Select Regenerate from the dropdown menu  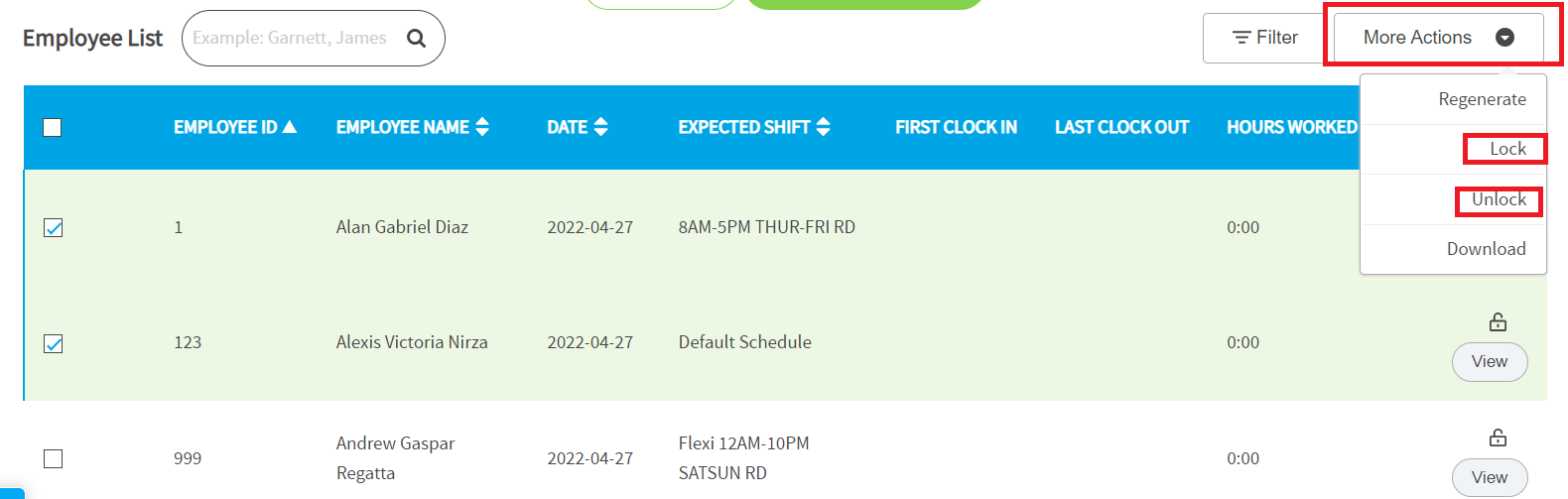(x=1482, y=99)
